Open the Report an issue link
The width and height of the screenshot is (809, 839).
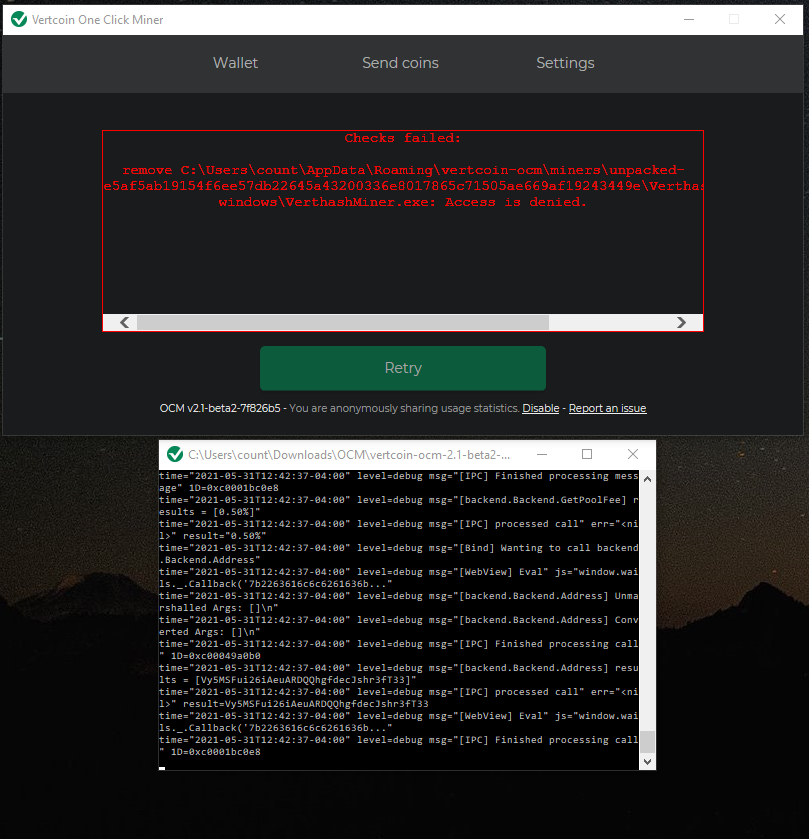click(606, 408)
